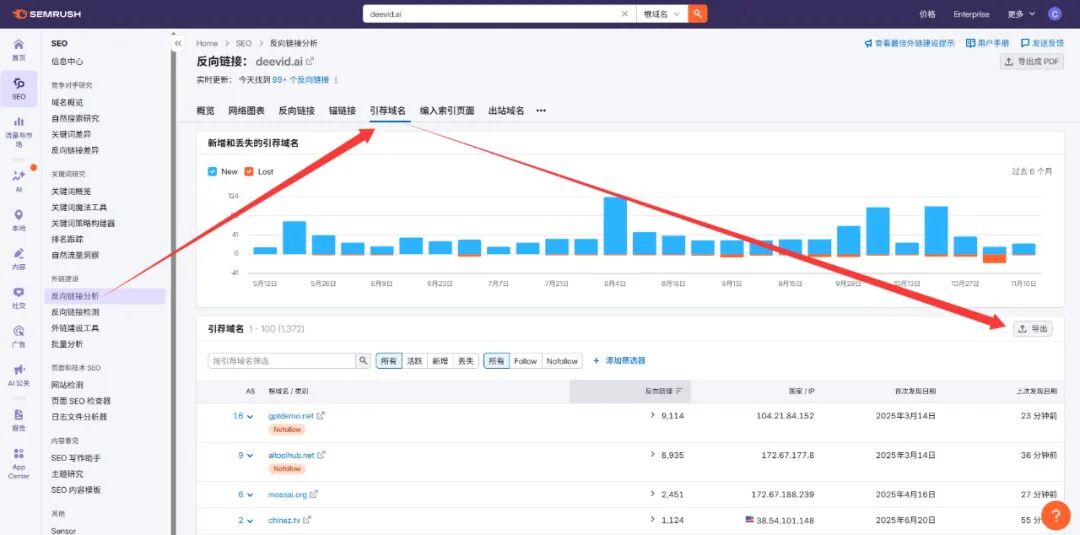Click the tallest blue bar near 8月4日
This screenshot has width=1080, height=535.
click(615, 226)
